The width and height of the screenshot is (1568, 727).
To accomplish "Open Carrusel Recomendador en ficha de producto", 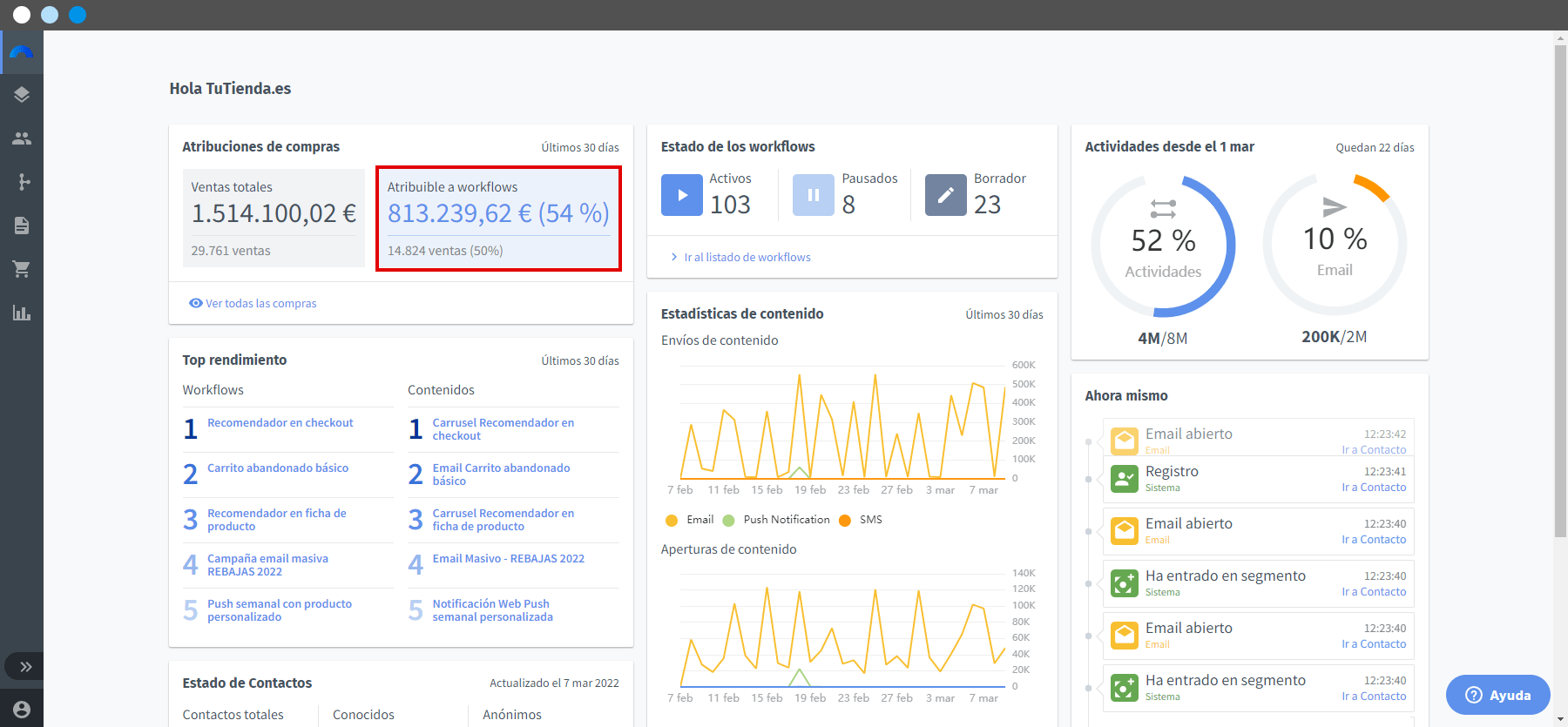I will click(x=504, y=520).
